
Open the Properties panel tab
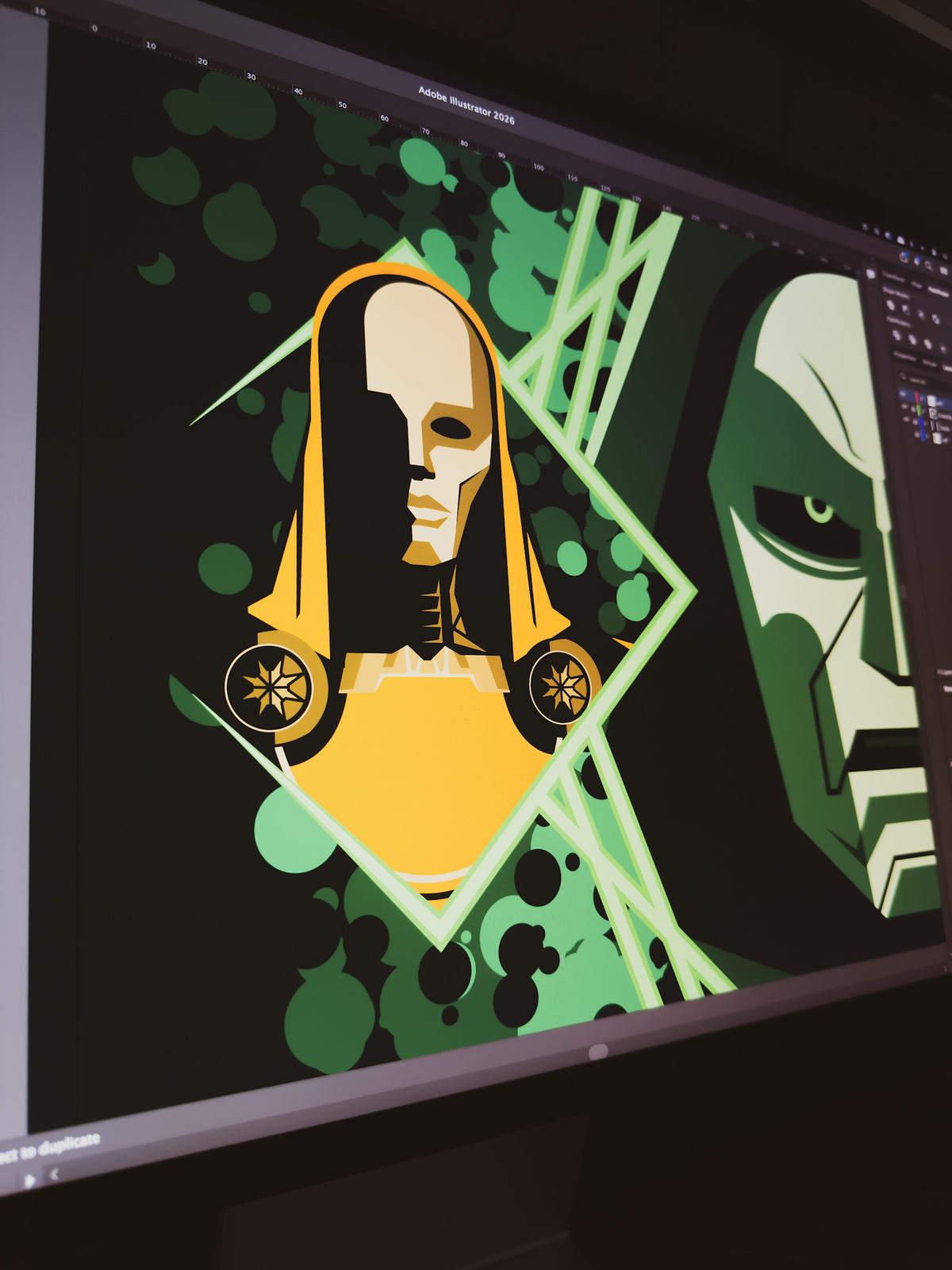[904, 357]
